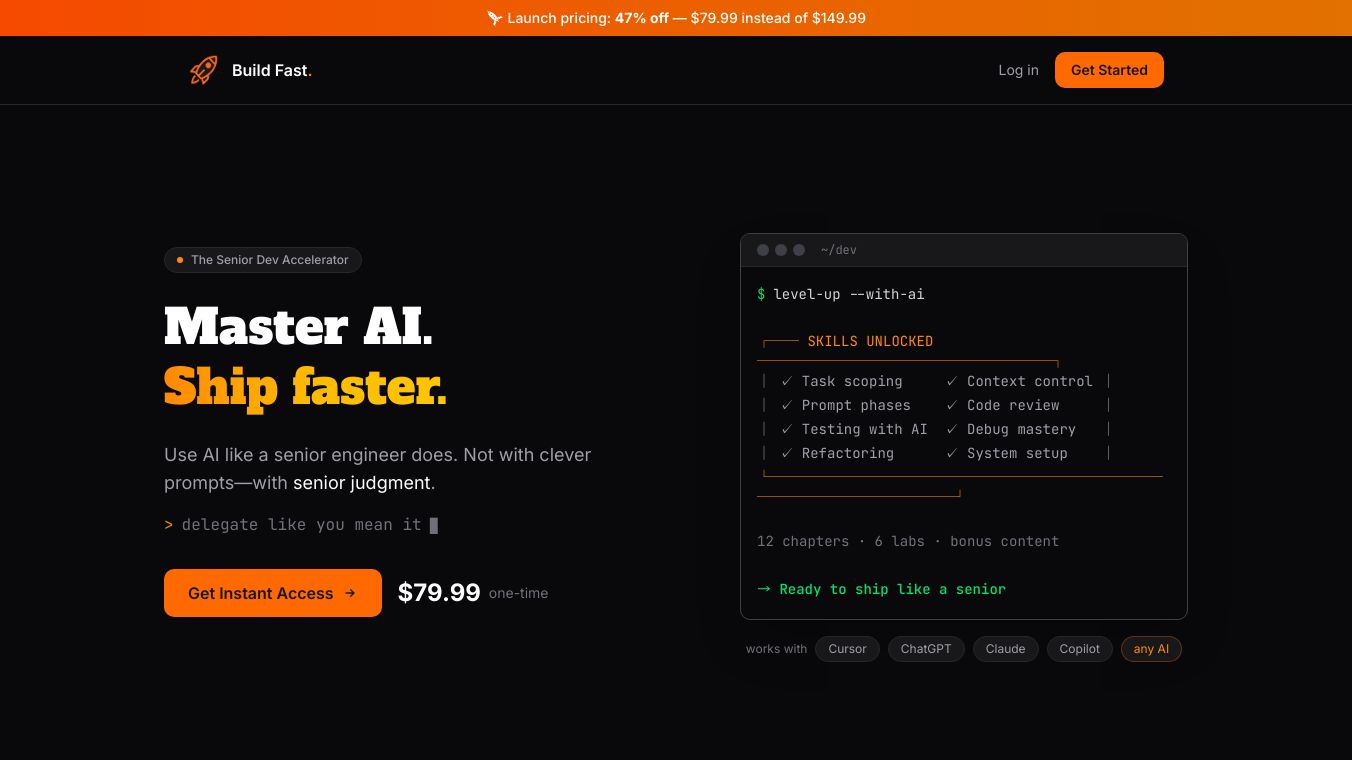Expand The Senior Dev Accelerator badge
The image size is (1352, 760).
pyautogui.click(x=263, y=260)
